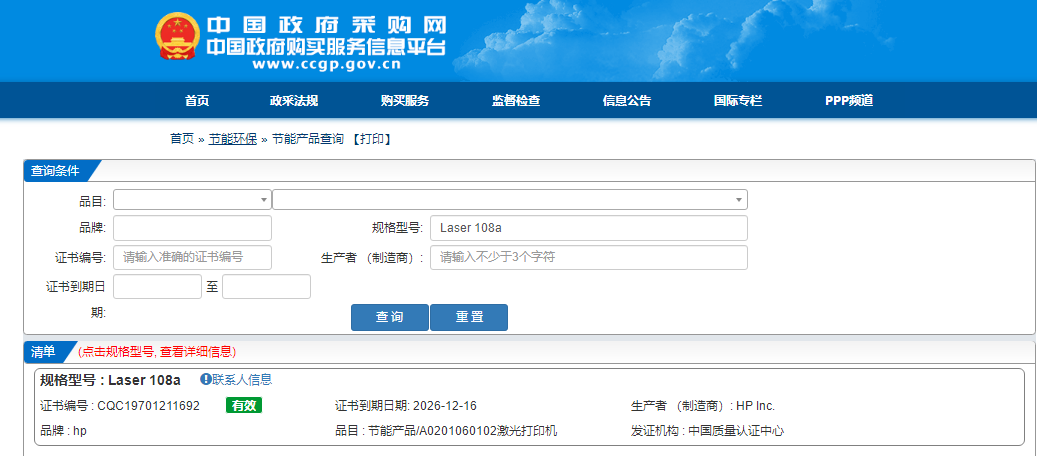Select 监督检查 in the top navigation
Image resolution: width=1037 pixels, height=456 pixels.
click(515, 101)
